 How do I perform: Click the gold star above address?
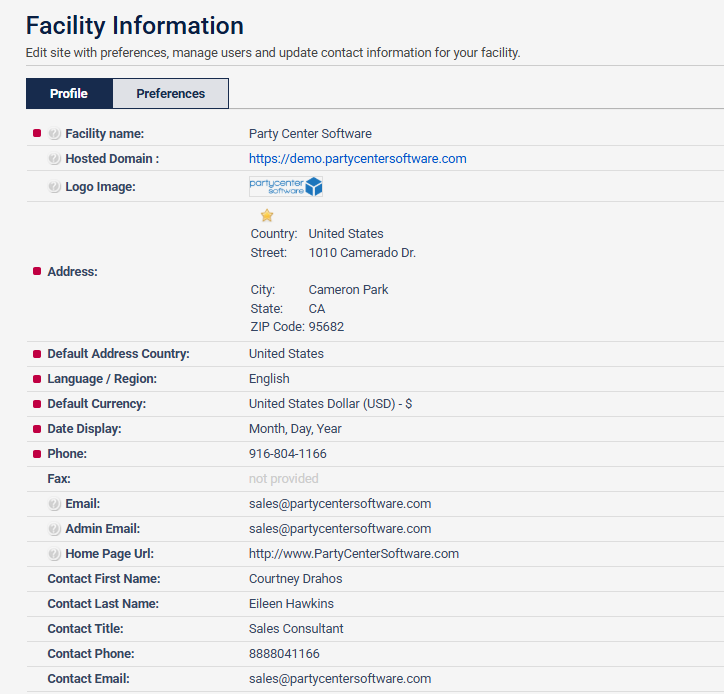click(x=267, y=215)
